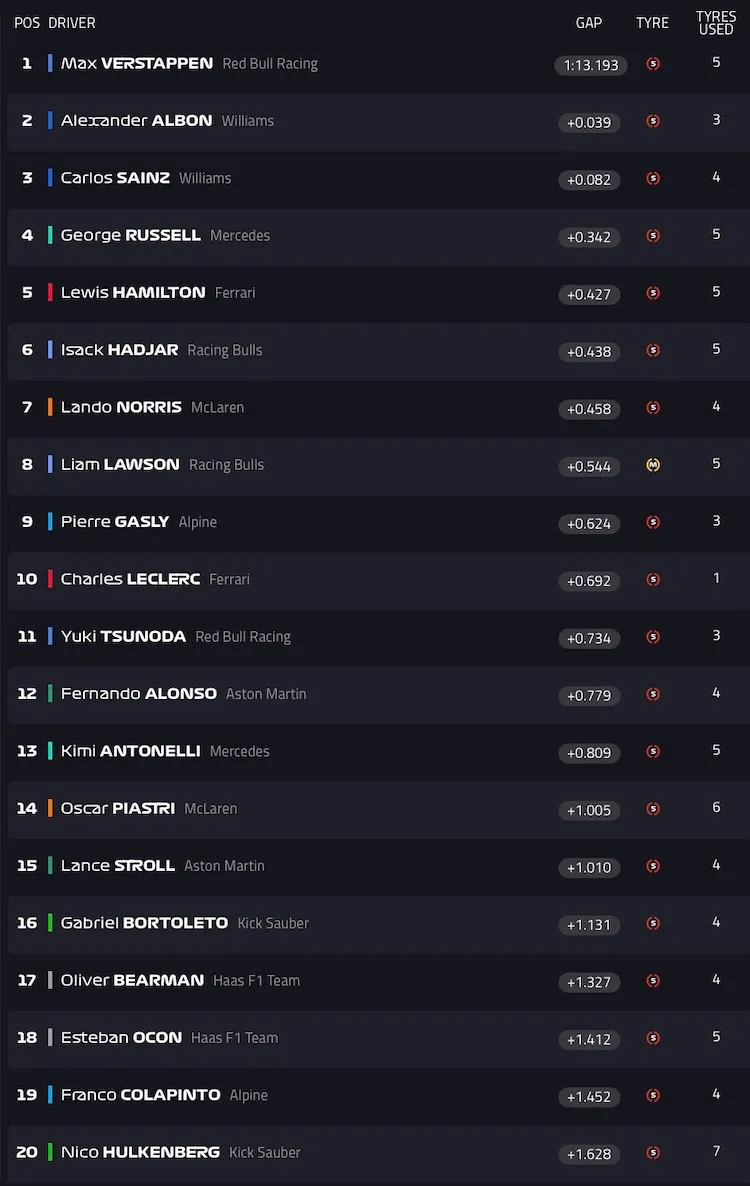
Task: Select the Kimi ANTONELLI row
Action: tap(379, 751)
